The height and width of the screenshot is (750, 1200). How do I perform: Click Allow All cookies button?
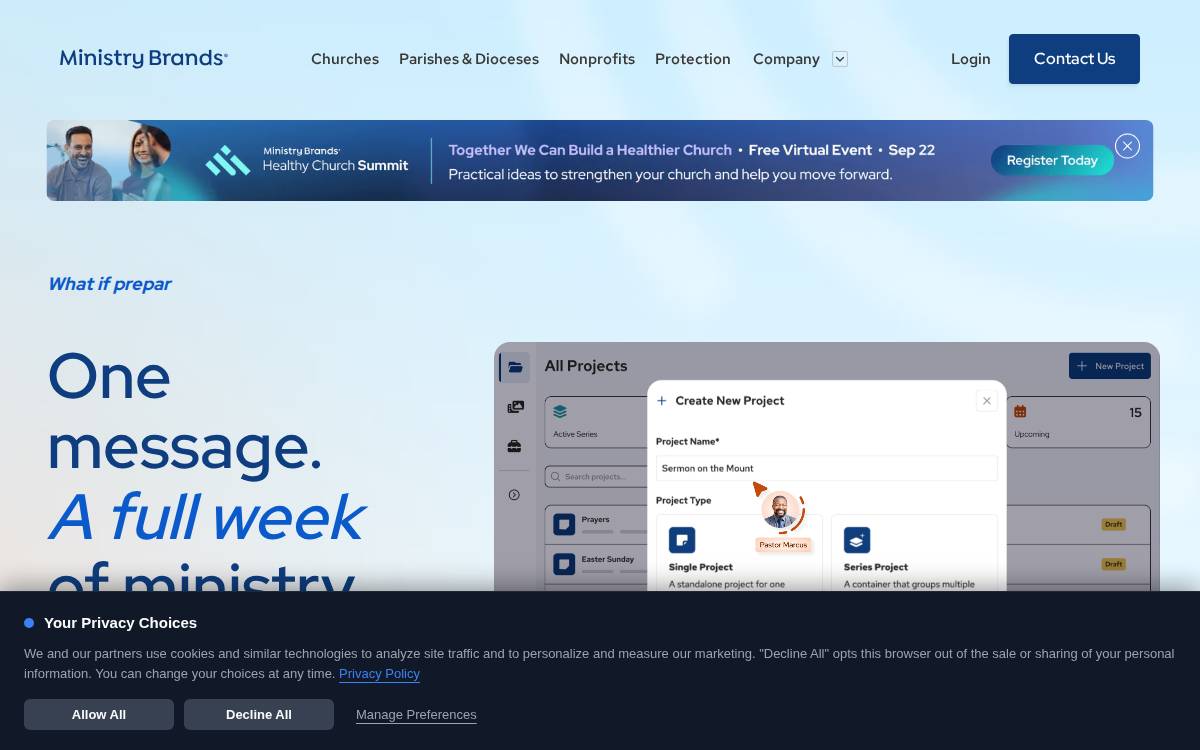[x=99, y=714]
